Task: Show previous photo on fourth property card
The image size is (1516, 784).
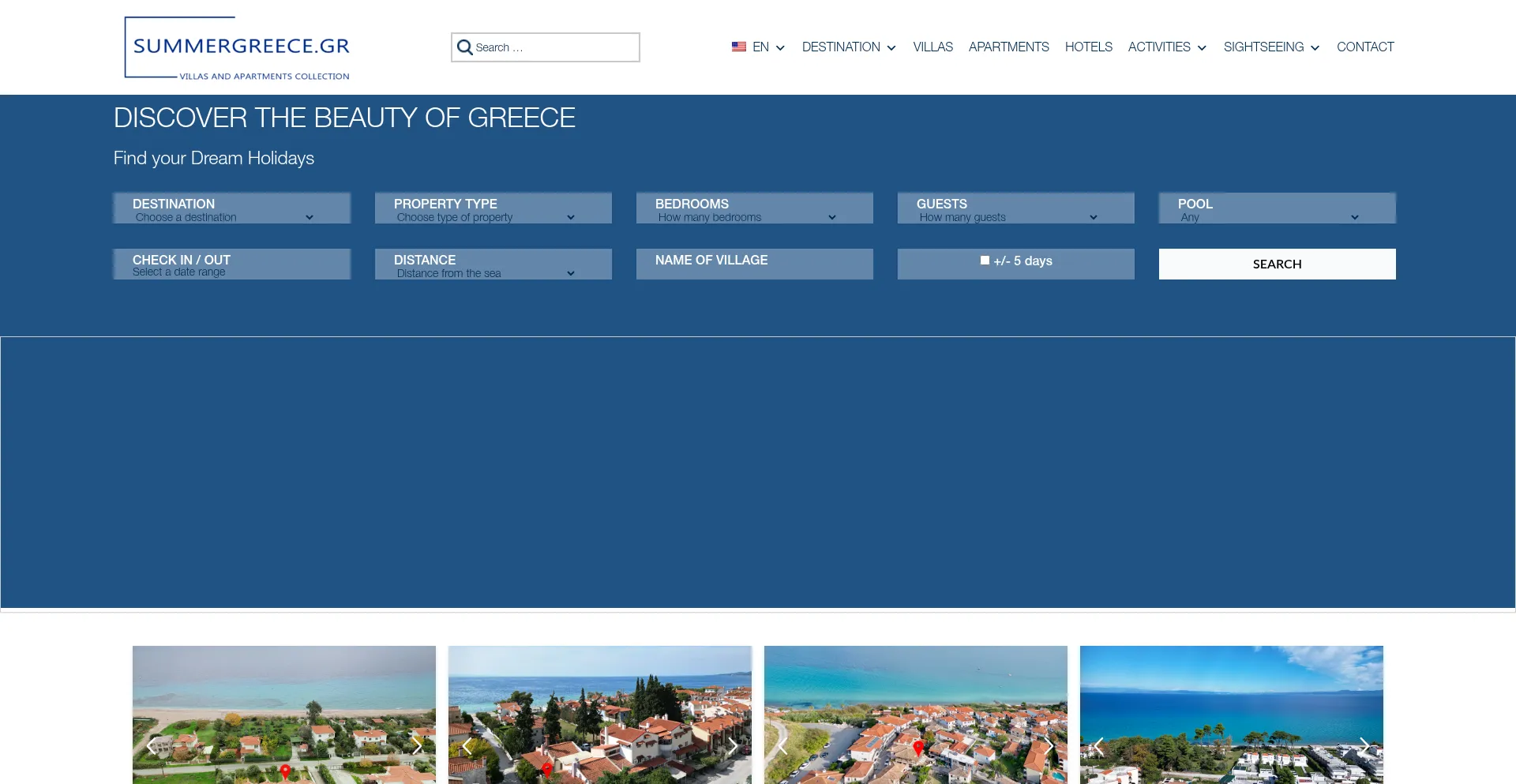Action: click(x=1098, y=746)
